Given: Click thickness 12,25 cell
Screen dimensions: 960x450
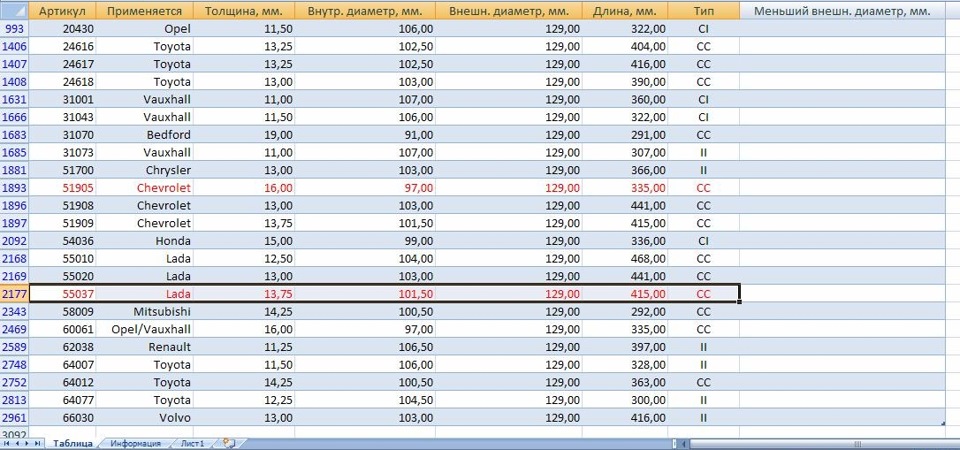Looking at the screenshot, I should 244,400.
